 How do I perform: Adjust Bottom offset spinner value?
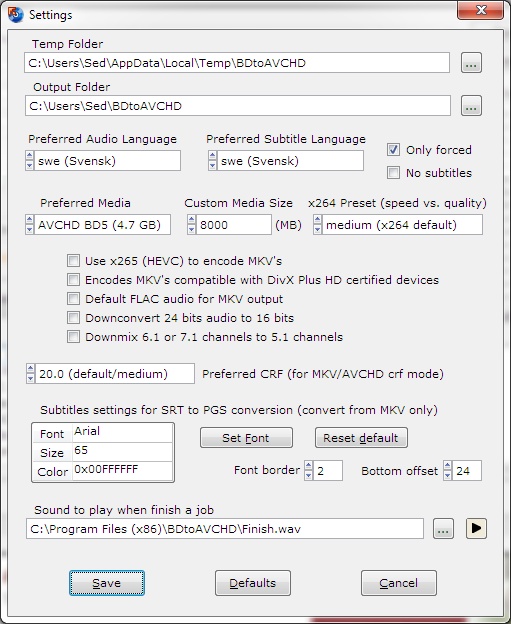[x=448, y=471]
